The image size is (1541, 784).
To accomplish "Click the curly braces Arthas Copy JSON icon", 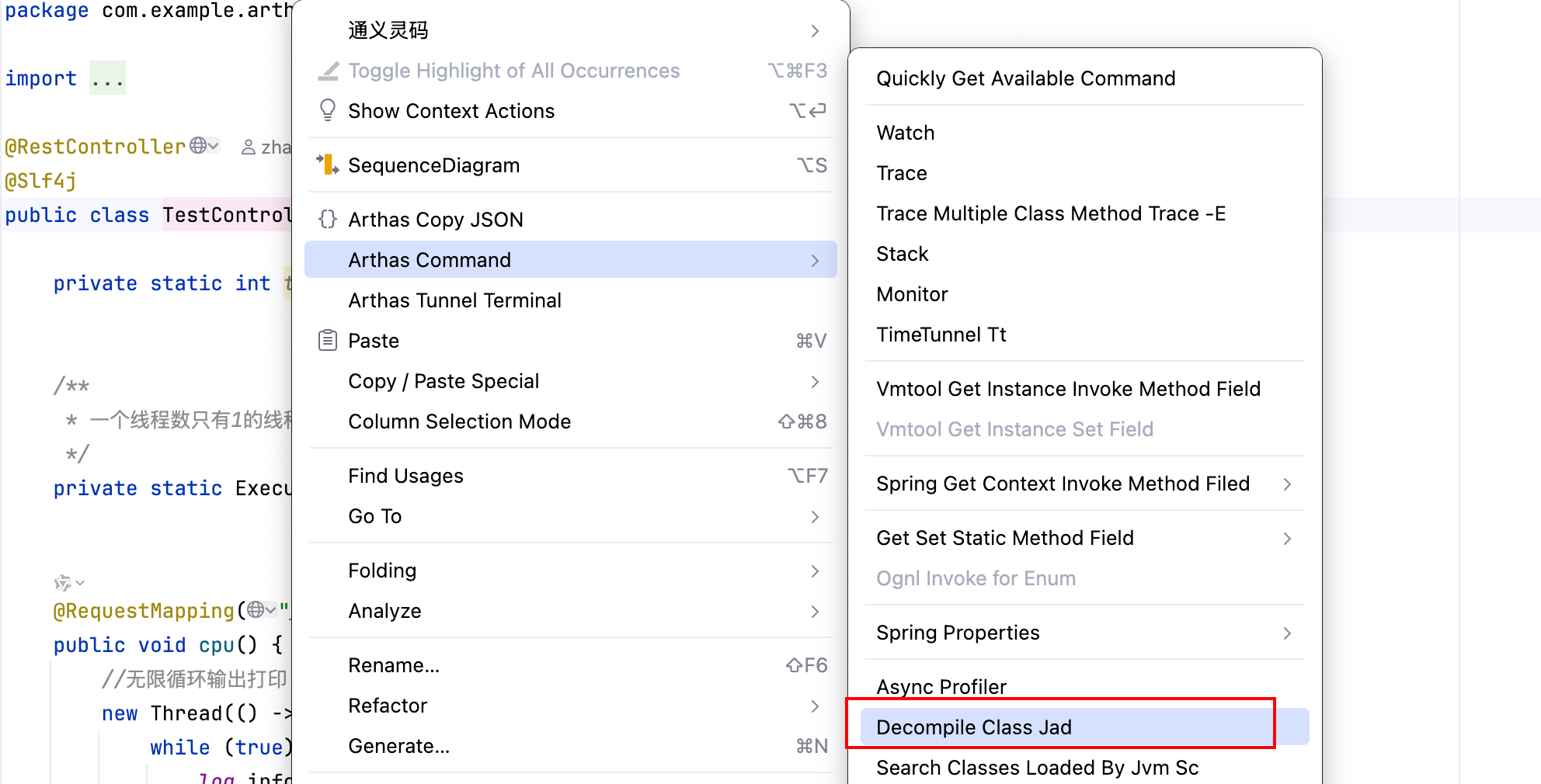I will (x=328, y=219).
